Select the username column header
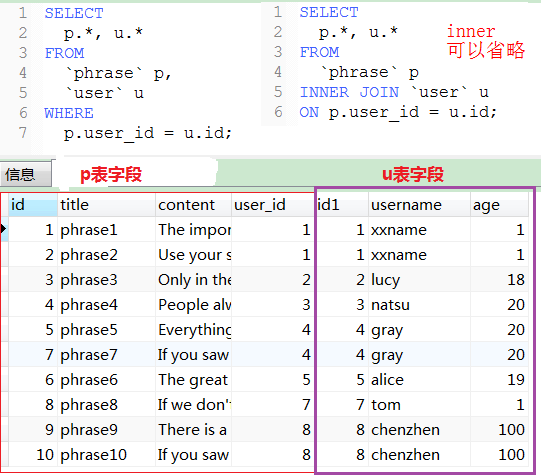The width and height of the screenshot is (541, 476). [419, 205]
